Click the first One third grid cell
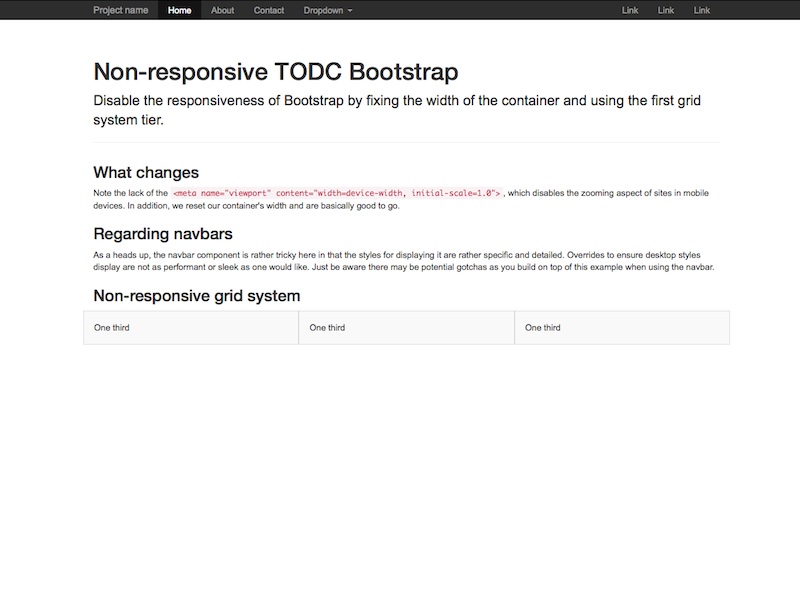This screenshot has height=600, width=800. 191,327
